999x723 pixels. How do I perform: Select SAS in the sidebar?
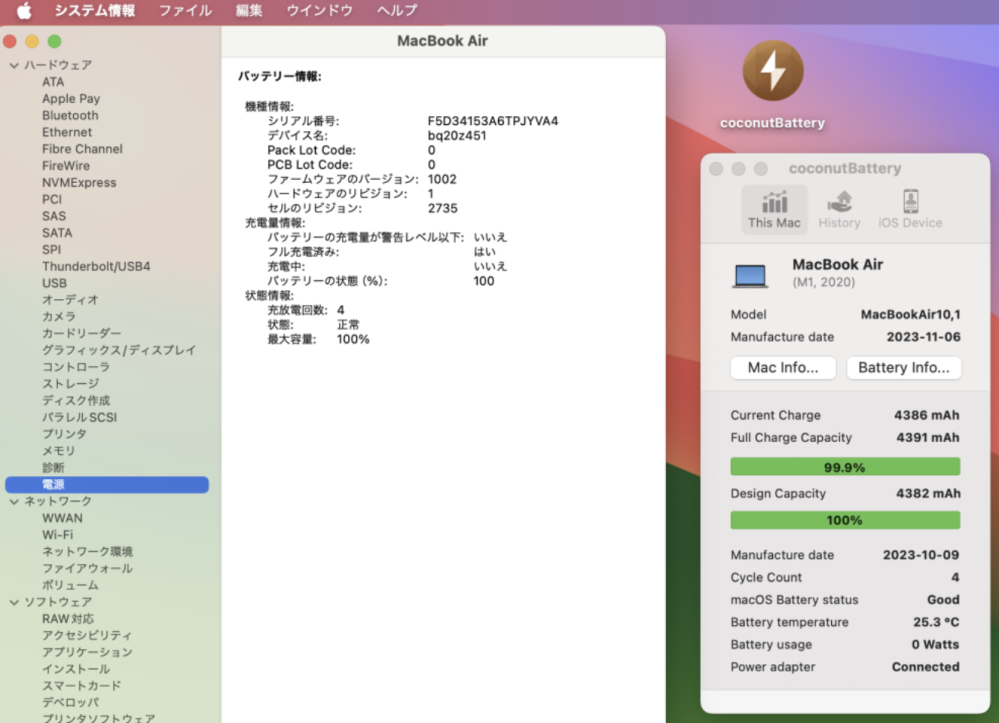coord(54,216)
